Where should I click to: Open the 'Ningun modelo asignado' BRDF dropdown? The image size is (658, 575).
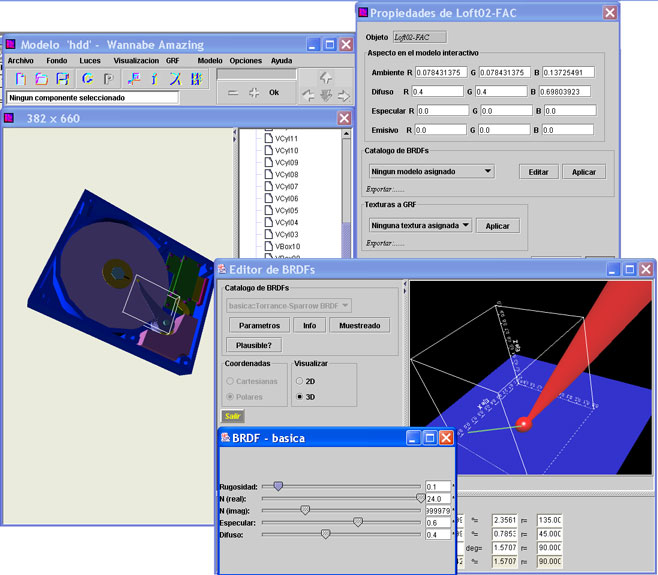431,171
